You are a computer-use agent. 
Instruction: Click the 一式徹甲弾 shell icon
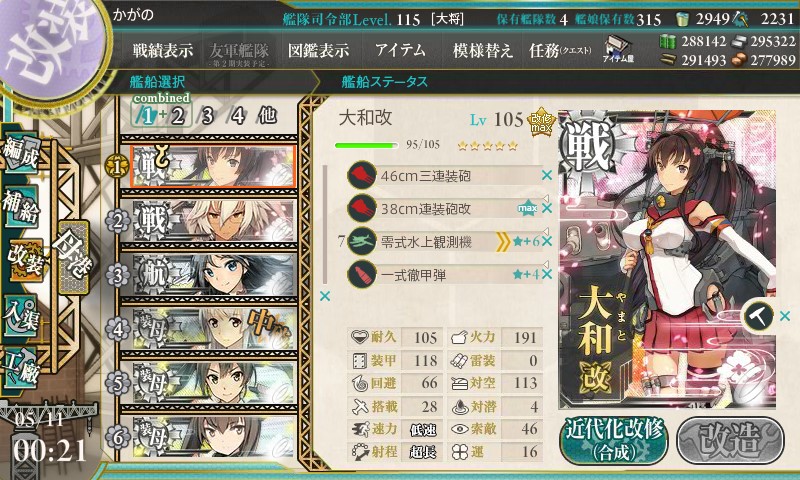point(362,274)
